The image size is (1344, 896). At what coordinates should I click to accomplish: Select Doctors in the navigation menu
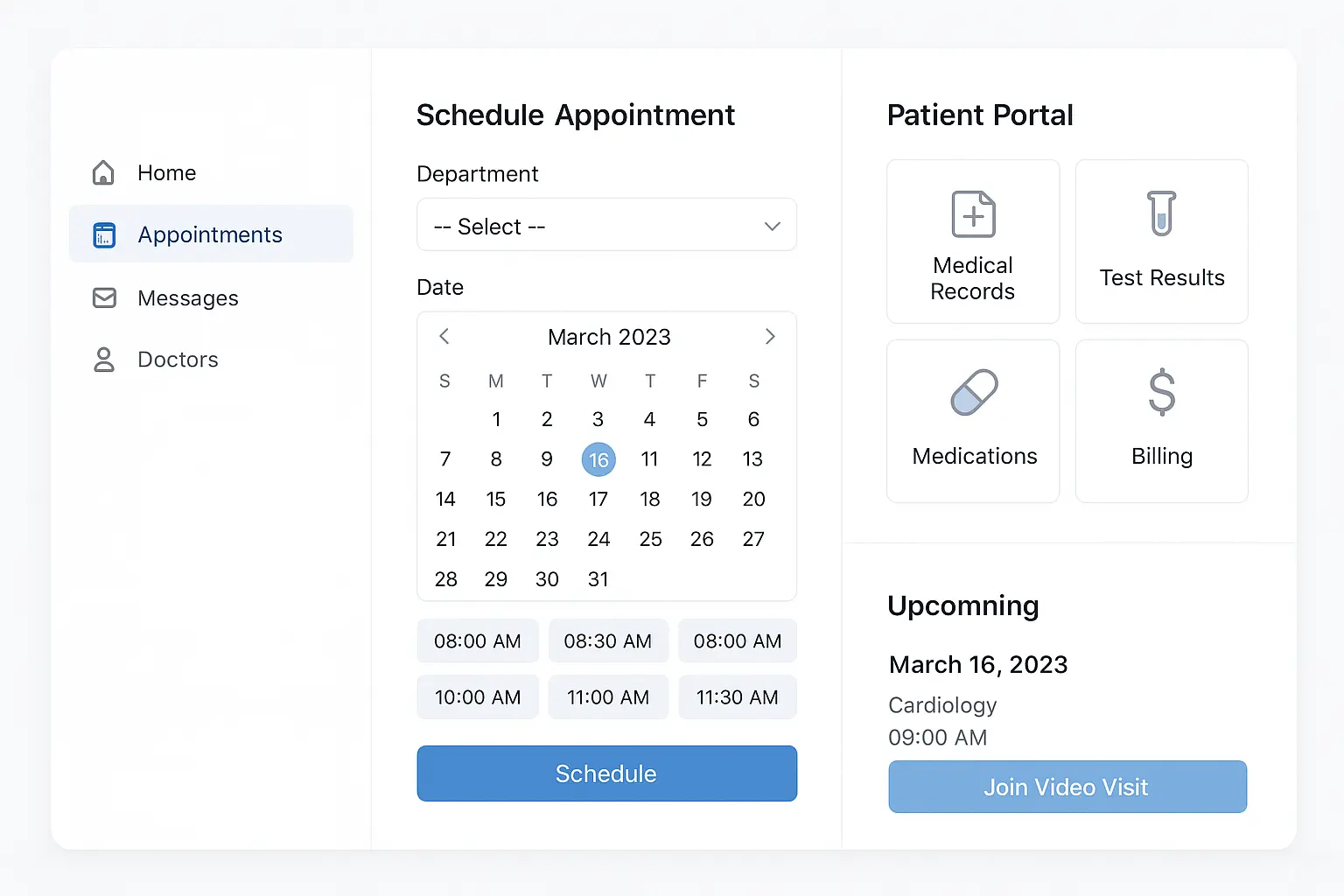pos(178,359)
